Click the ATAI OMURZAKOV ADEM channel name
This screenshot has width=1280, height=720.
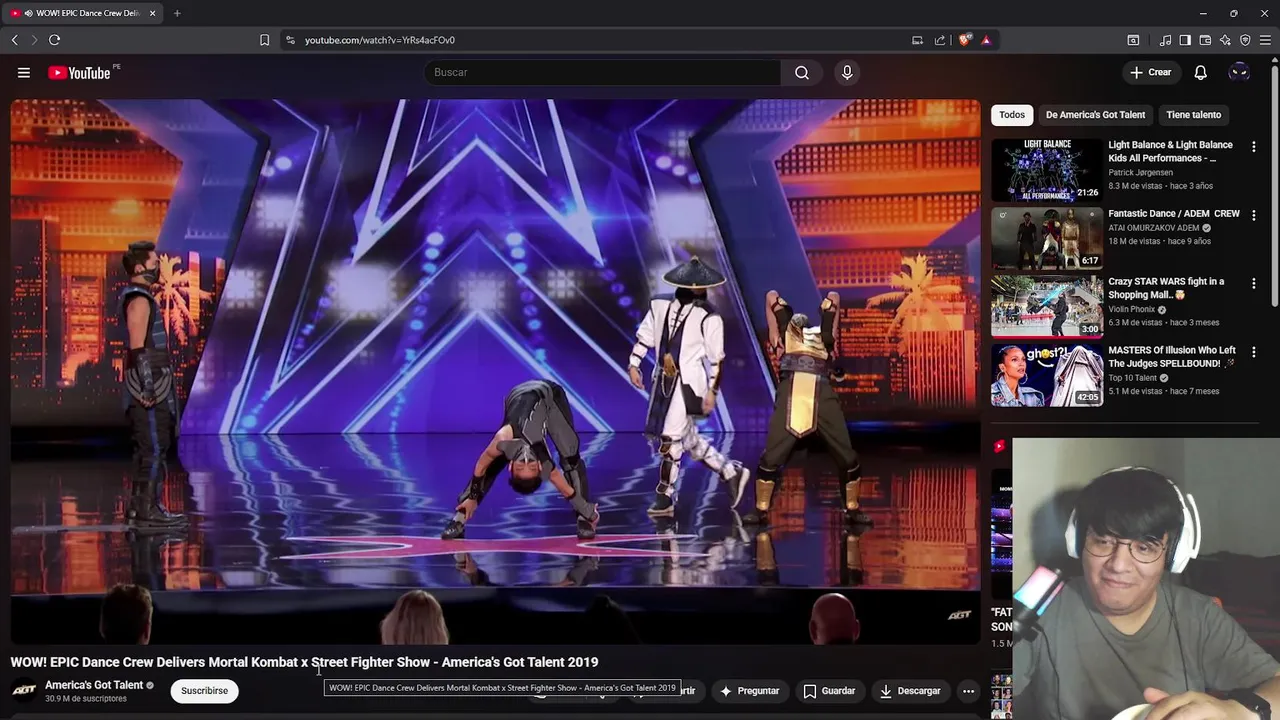click(1153, 228)
